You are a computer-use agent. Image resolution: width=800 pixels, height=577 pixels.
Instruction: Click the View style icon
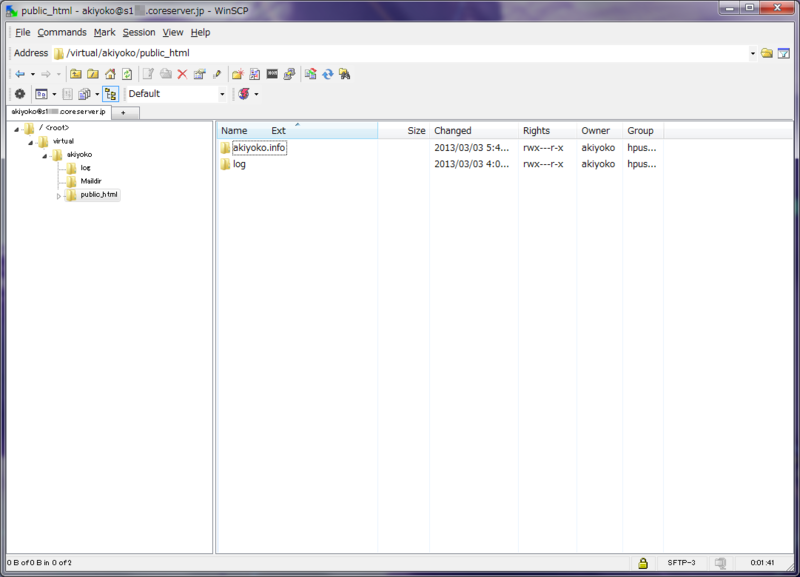point(41,94)
